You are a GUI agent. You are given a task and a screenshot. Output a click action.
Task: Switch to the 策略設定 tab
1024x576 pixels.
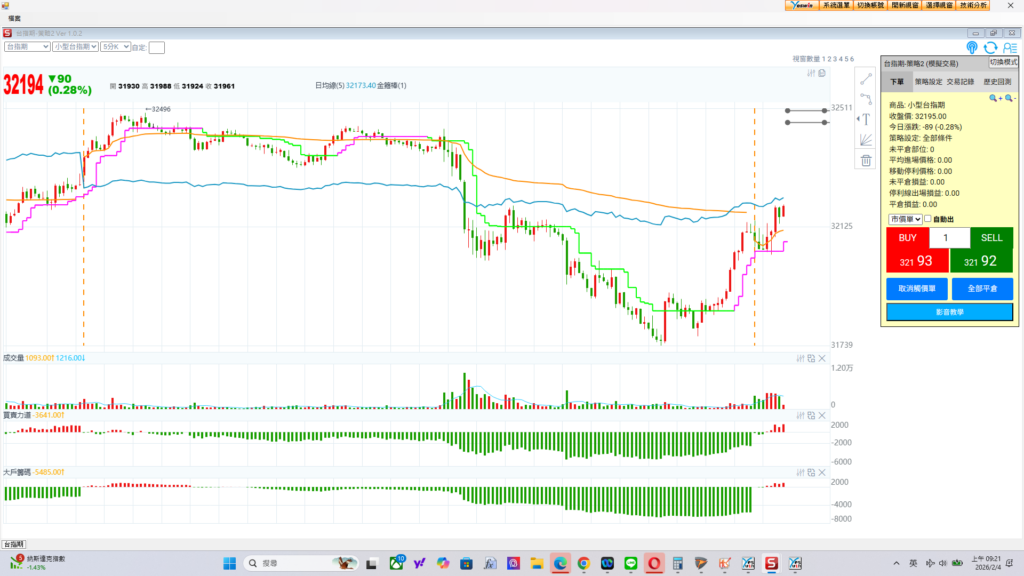tap(928, 81)
